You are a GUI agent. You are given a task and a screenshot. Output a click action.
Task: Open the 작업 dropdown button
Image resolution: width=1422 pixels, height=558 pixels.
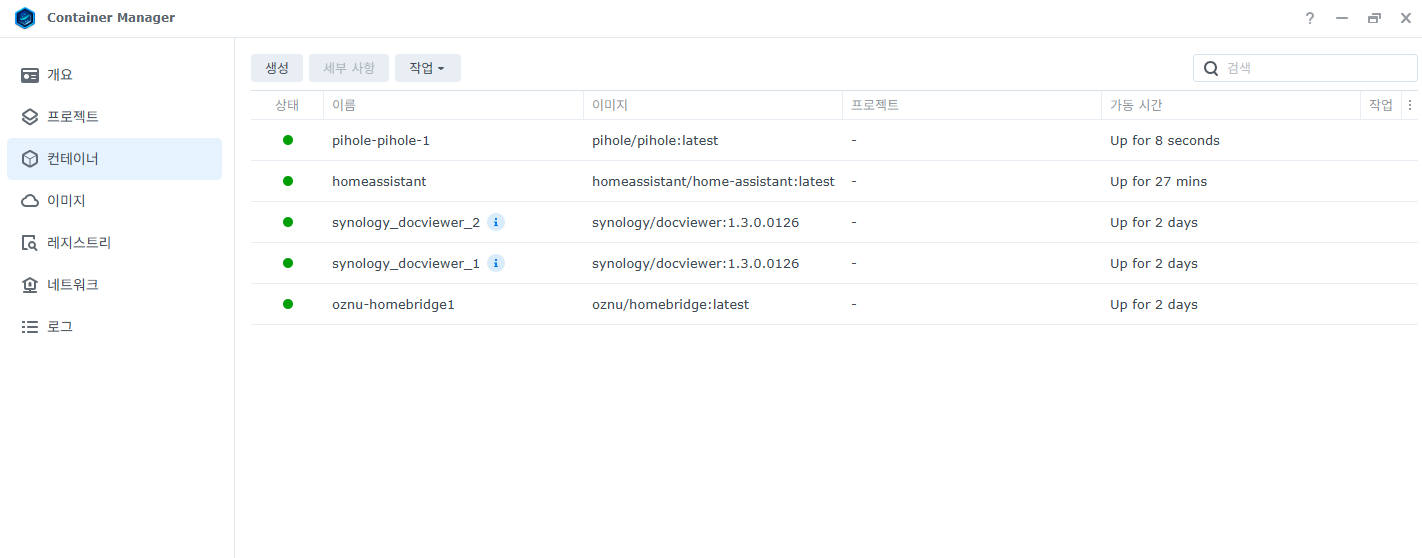(x=428, y=68)
